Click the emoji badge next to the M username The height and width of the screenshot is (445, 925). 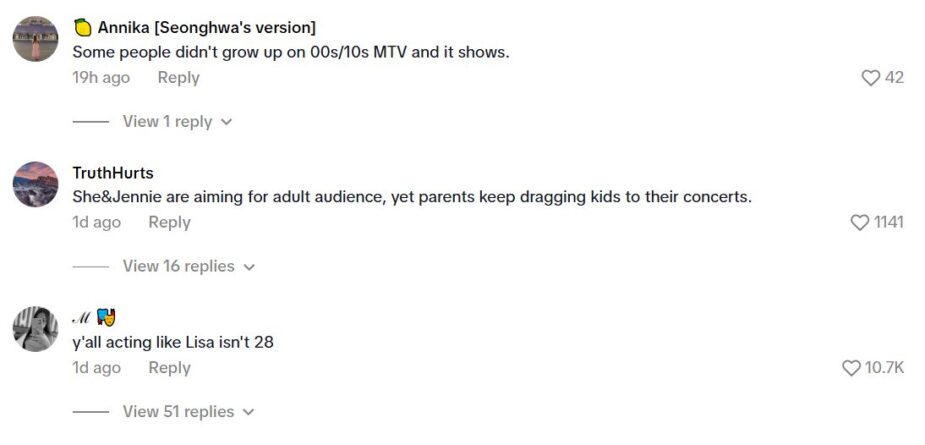pos(107,318)
